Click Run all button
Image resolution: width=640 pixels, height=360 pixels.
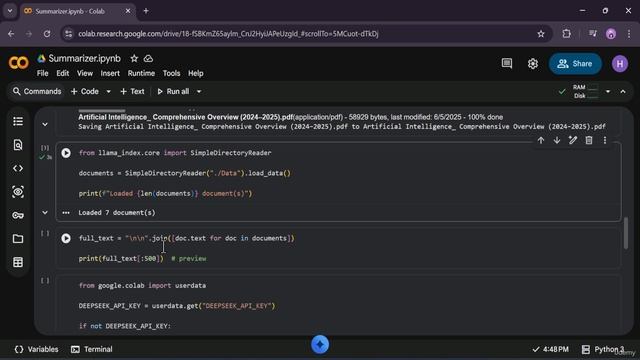(173, 91)
